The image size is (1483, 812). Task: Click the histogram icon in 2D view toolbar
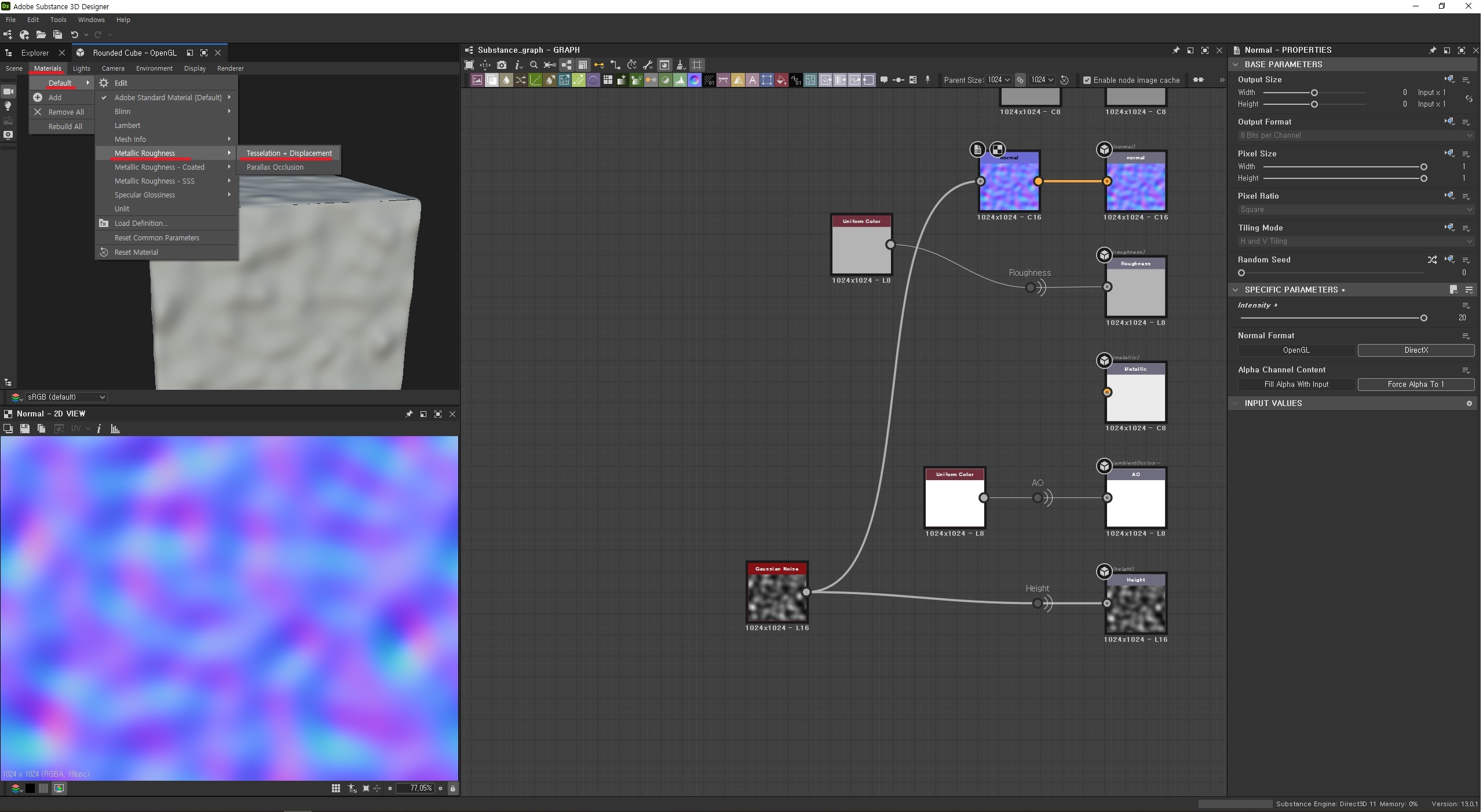(x=115, y=429)
